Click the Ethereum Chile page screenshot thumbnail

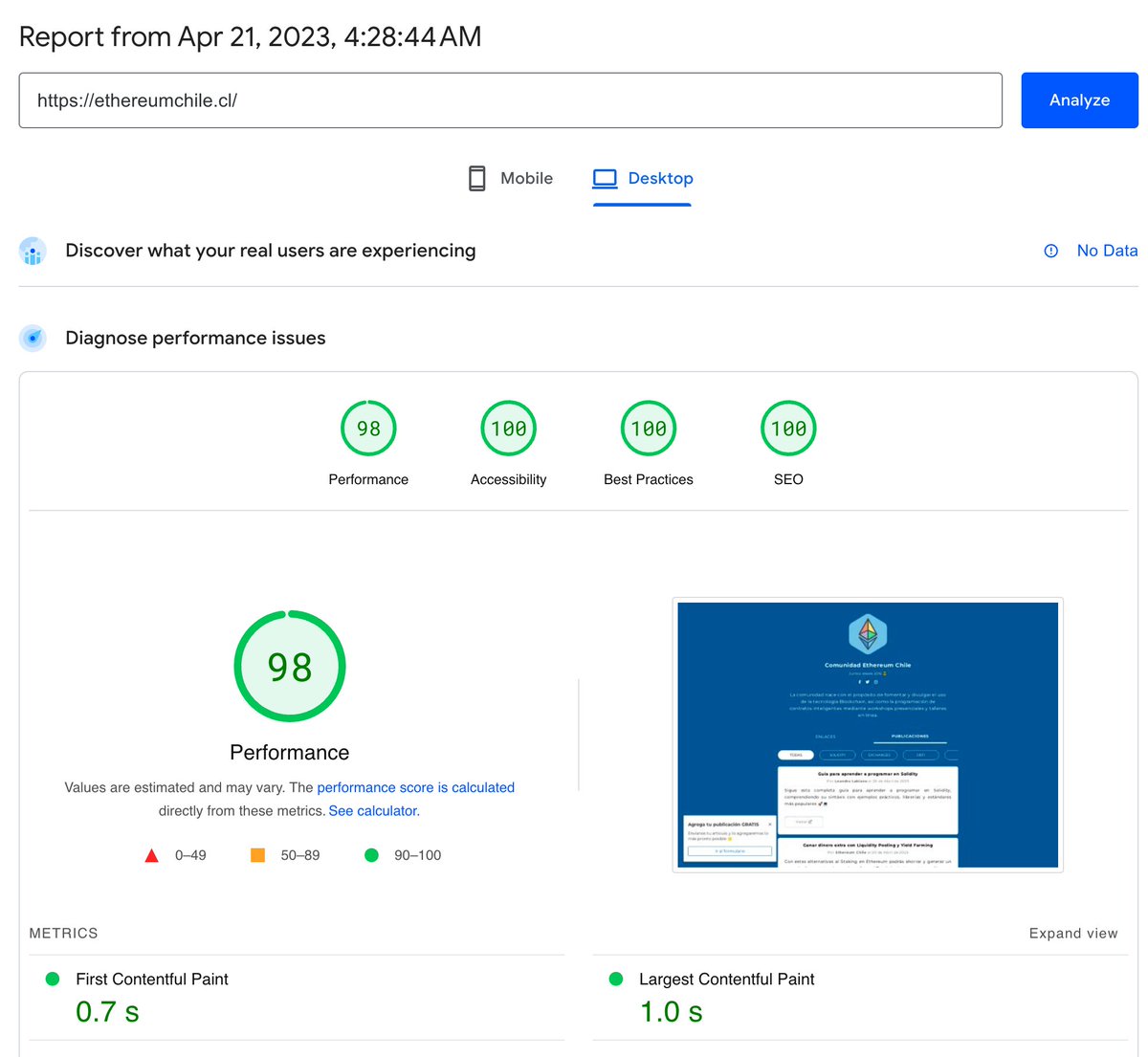tap(868, 735)
